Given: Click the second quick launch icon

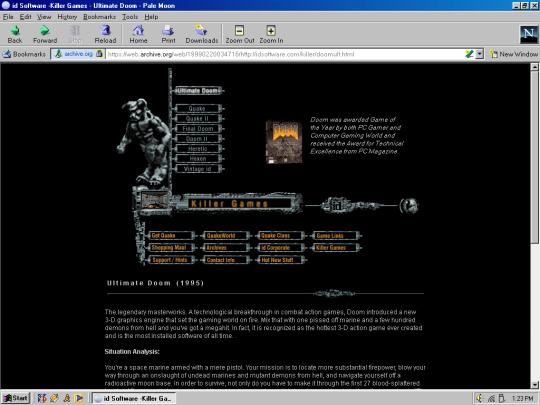Looking at the screenshot, I should tap(54, 398).
